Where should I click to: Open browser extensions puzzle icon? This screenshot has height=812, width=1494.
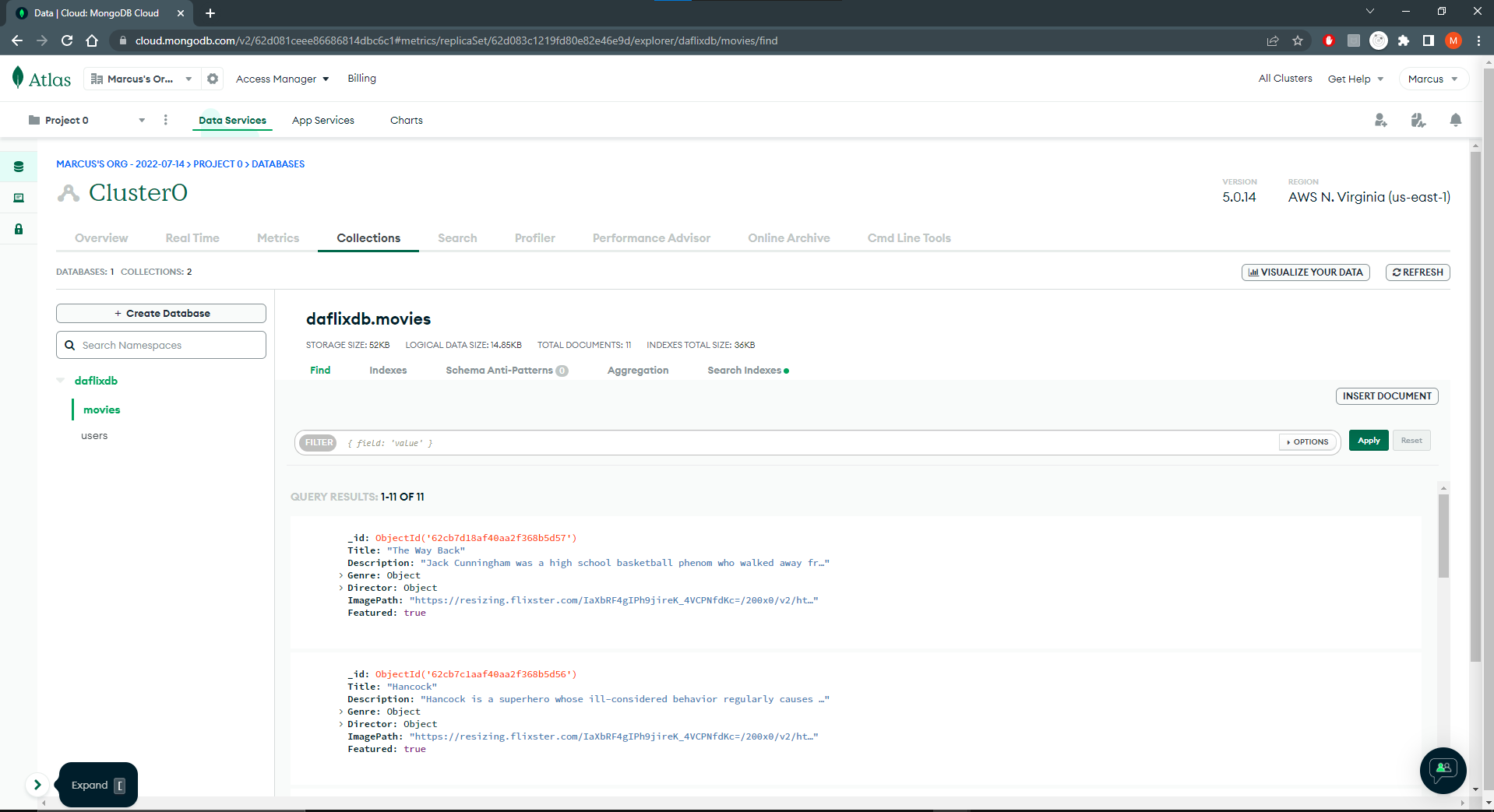pos(1404,40)
